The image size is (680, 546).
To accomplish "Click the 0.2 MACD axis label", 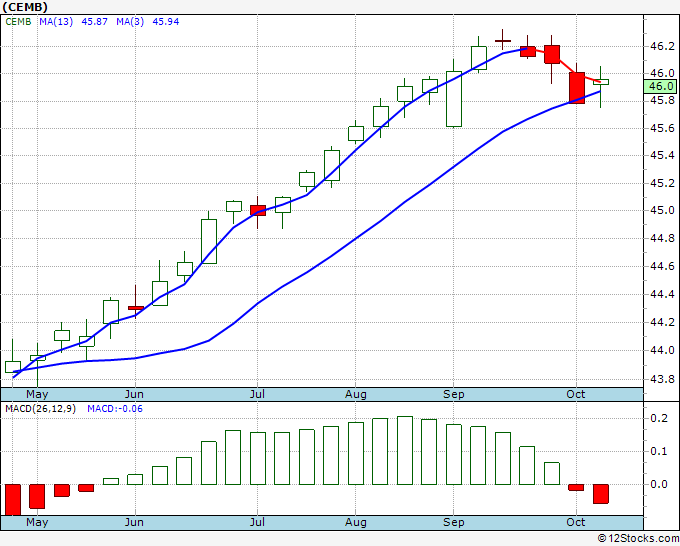I will pyautogui.click(x=659, y=418).
